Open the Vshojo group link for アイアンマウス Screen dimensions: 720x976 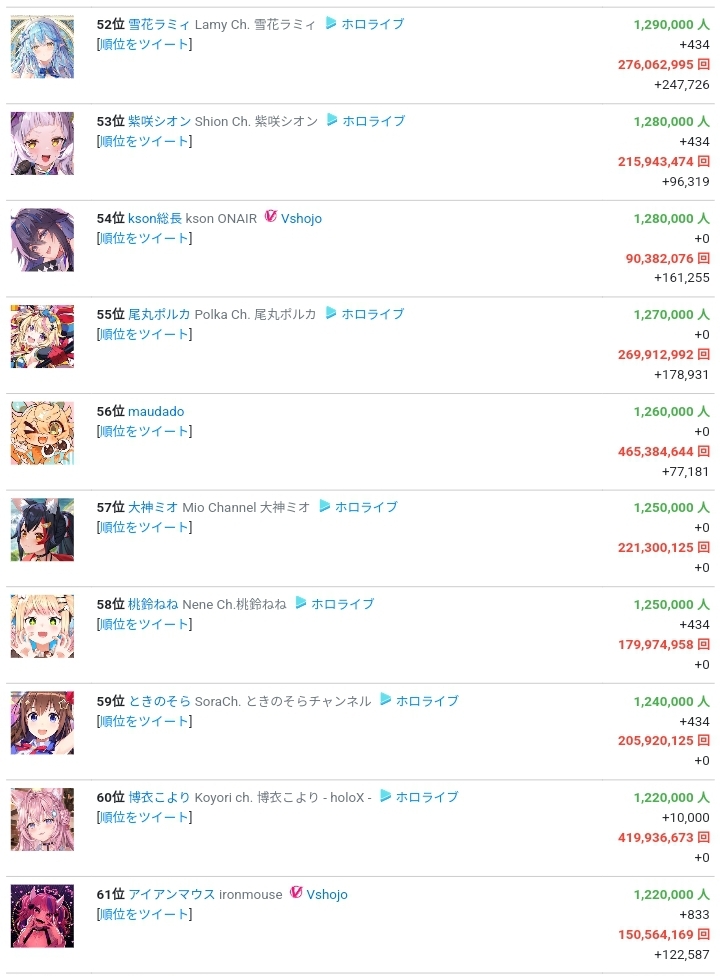tap(327, 894)
